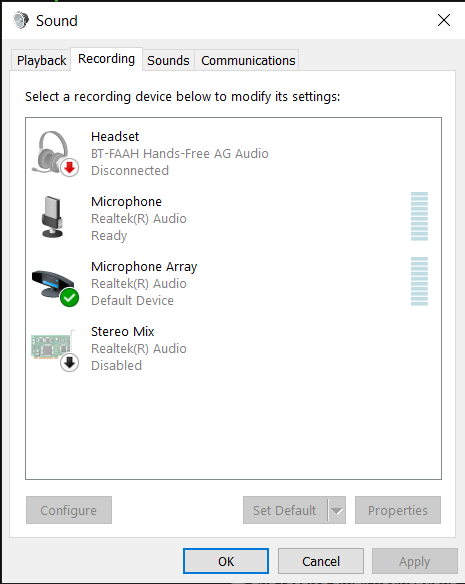Click the red disconnected arrow badge
This screenshot has height=584, width=465.
[x=70, y=168]
